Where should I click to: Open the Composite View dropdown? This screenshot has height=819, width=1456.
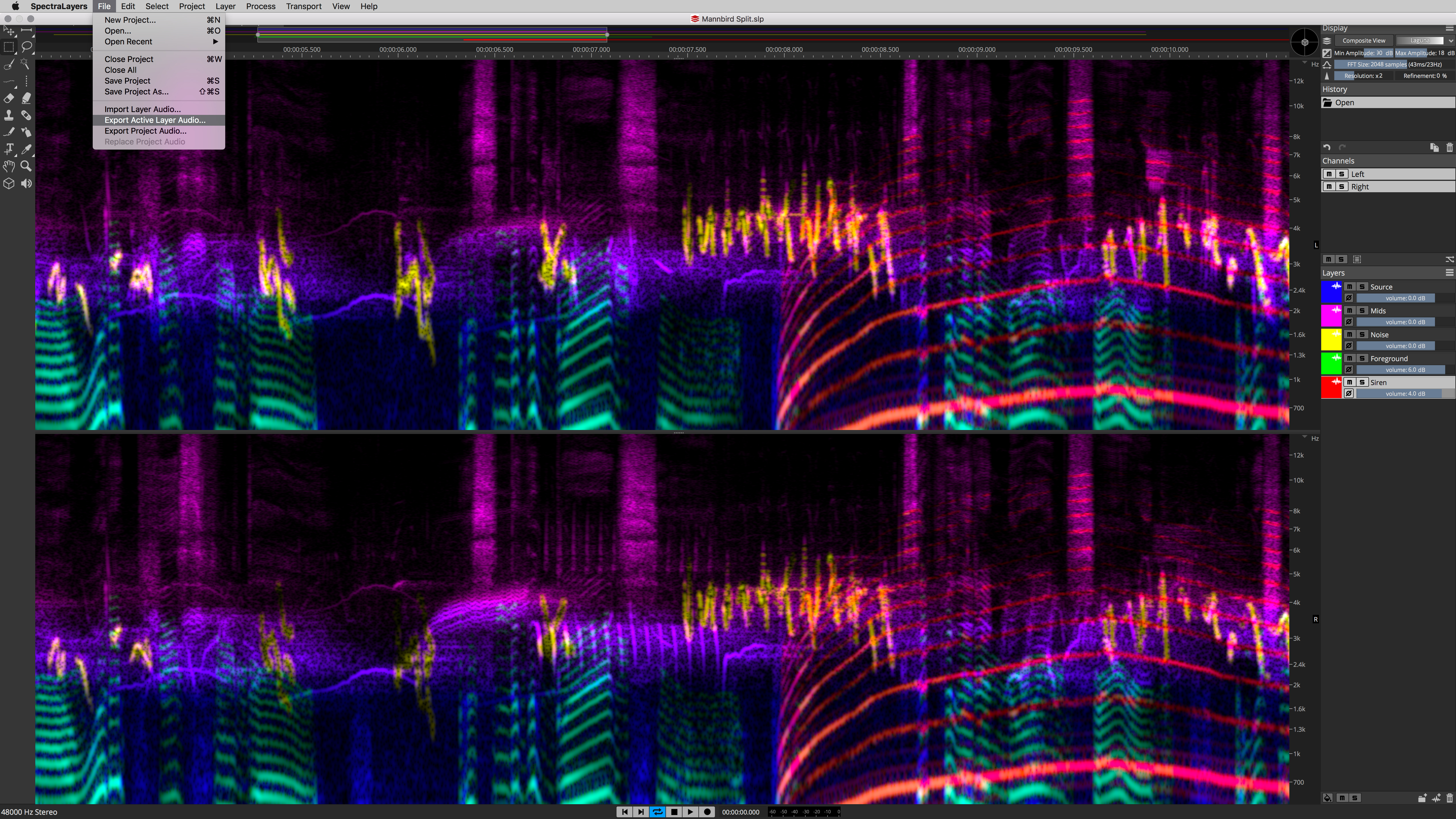tap(1364, 40)
